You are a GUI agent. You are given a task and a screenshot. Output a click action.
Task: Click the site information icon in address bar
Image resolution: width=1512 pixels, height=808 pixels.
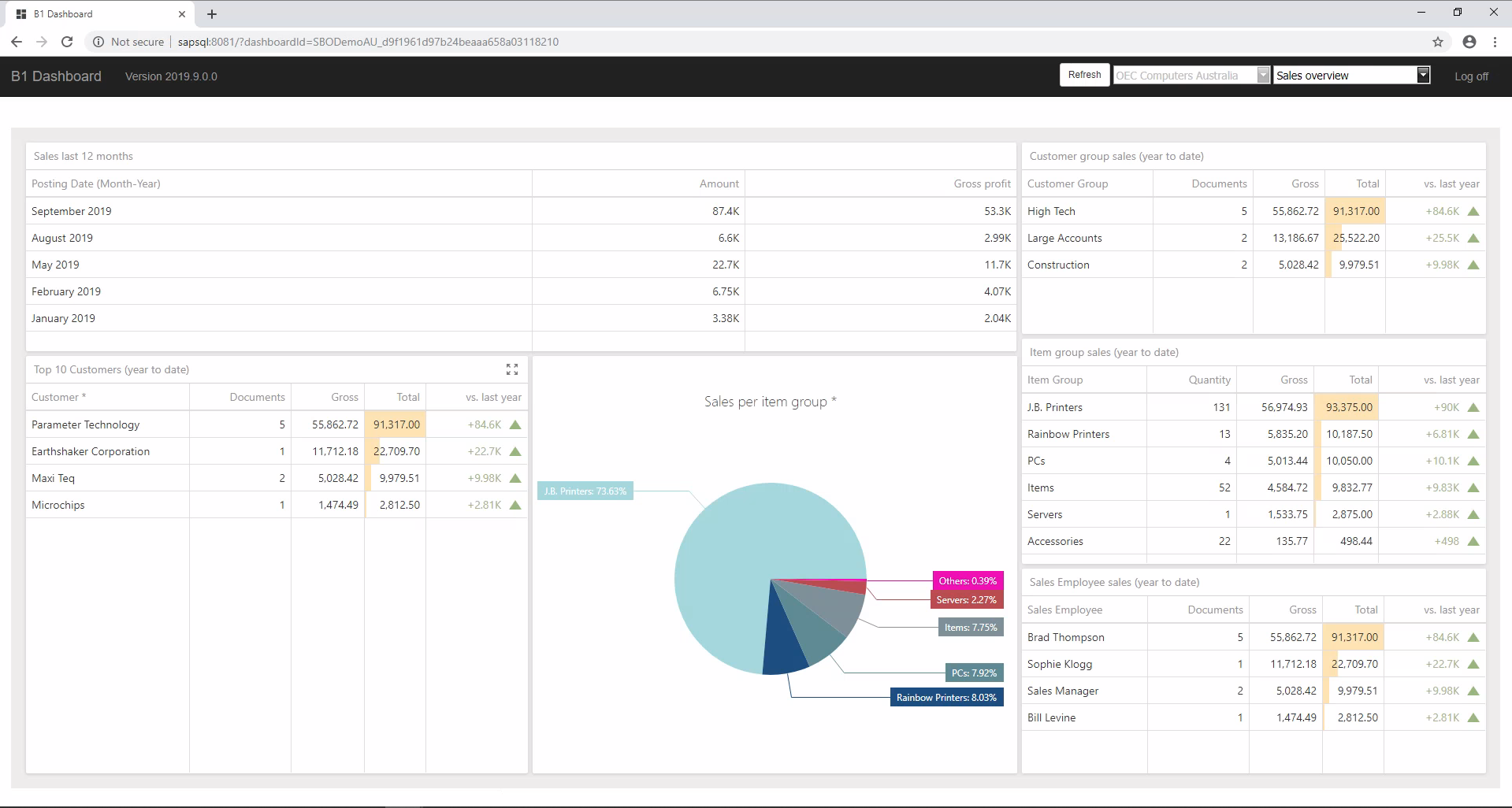tap(98, 42)
